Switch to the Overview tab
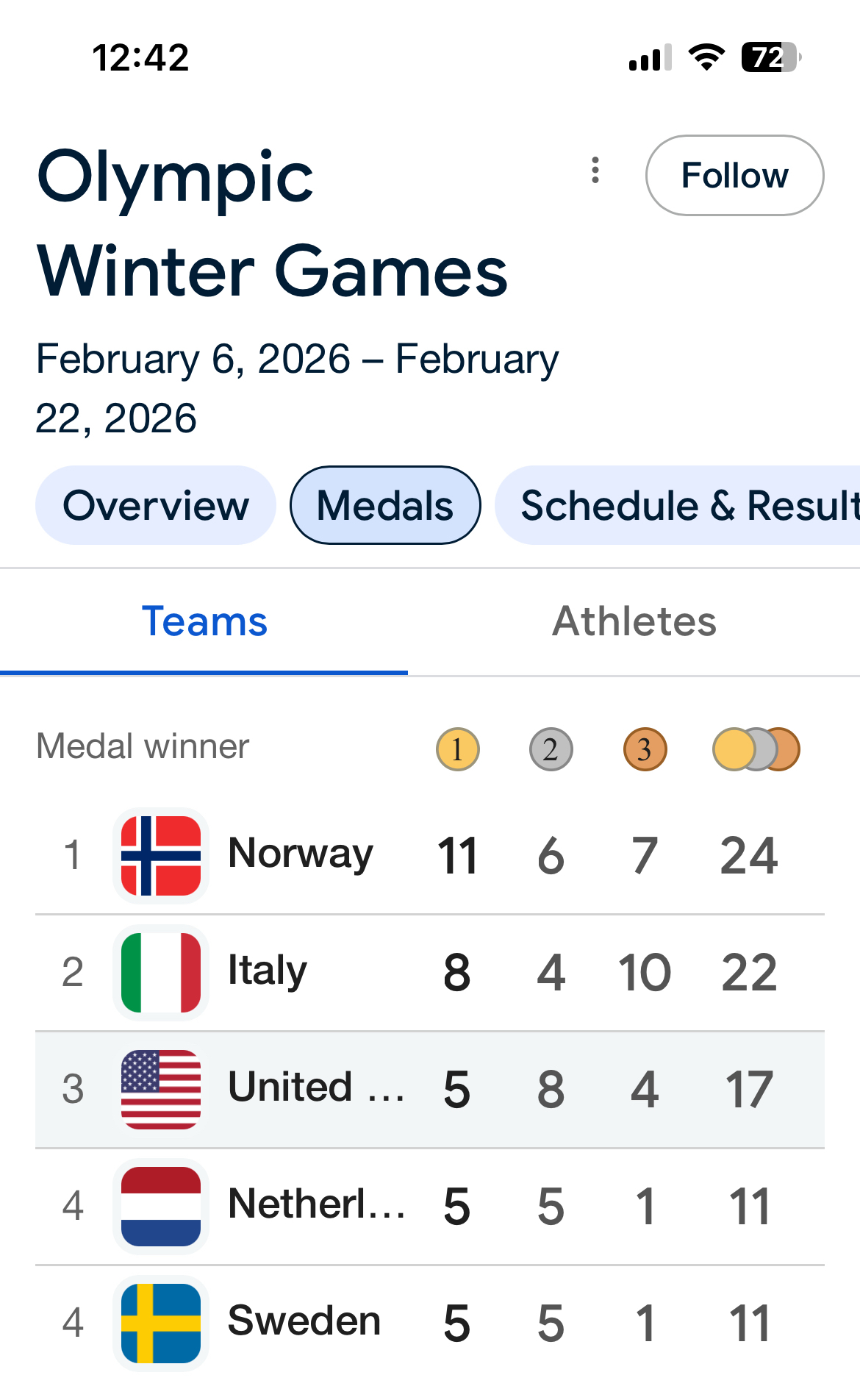 pyautogui.click(x=156, y=506)
